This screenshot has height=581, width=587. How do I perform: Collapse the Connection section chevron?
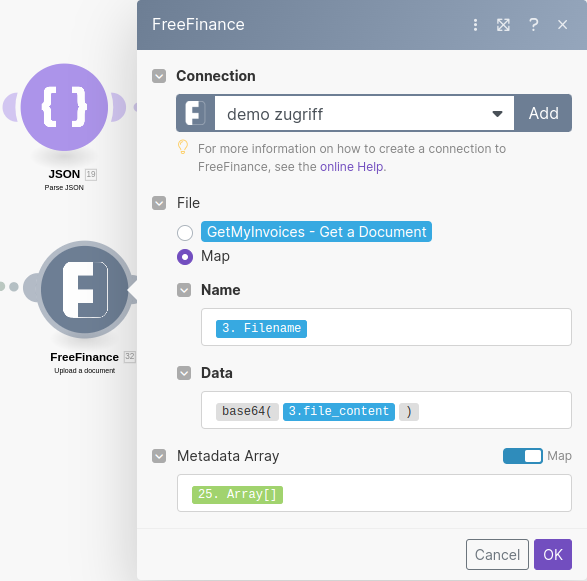coord(159,76)
